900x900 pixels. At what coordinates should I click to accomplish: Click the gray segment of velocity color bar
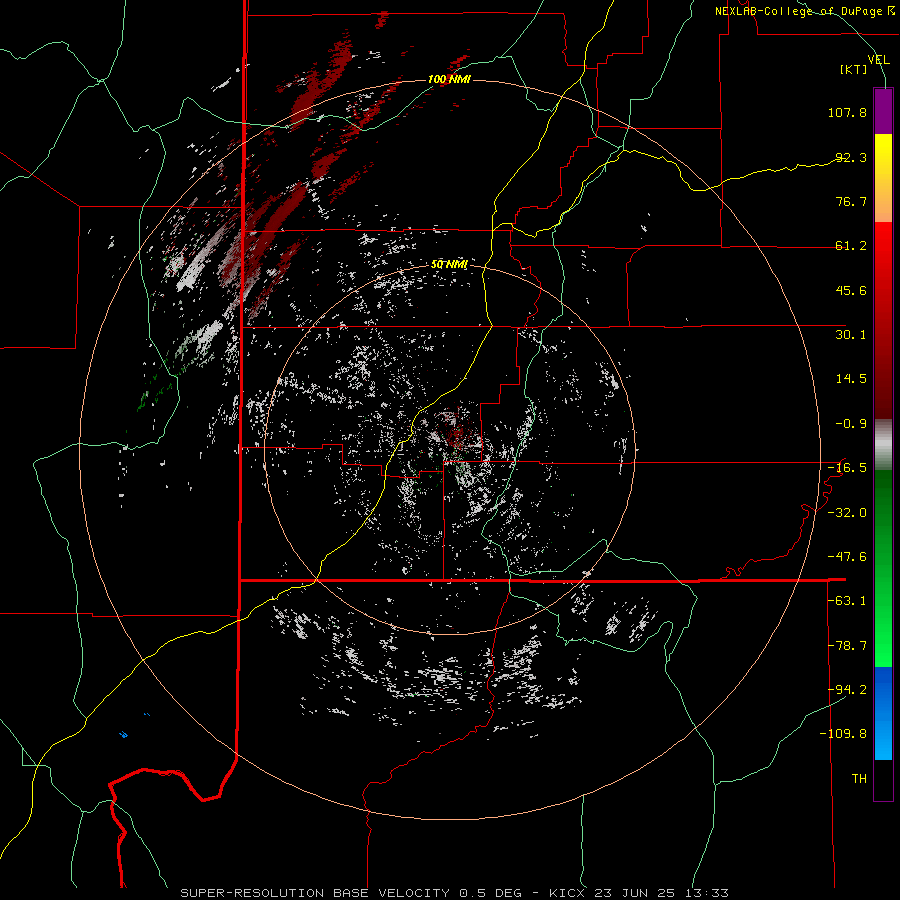(883, 445)
